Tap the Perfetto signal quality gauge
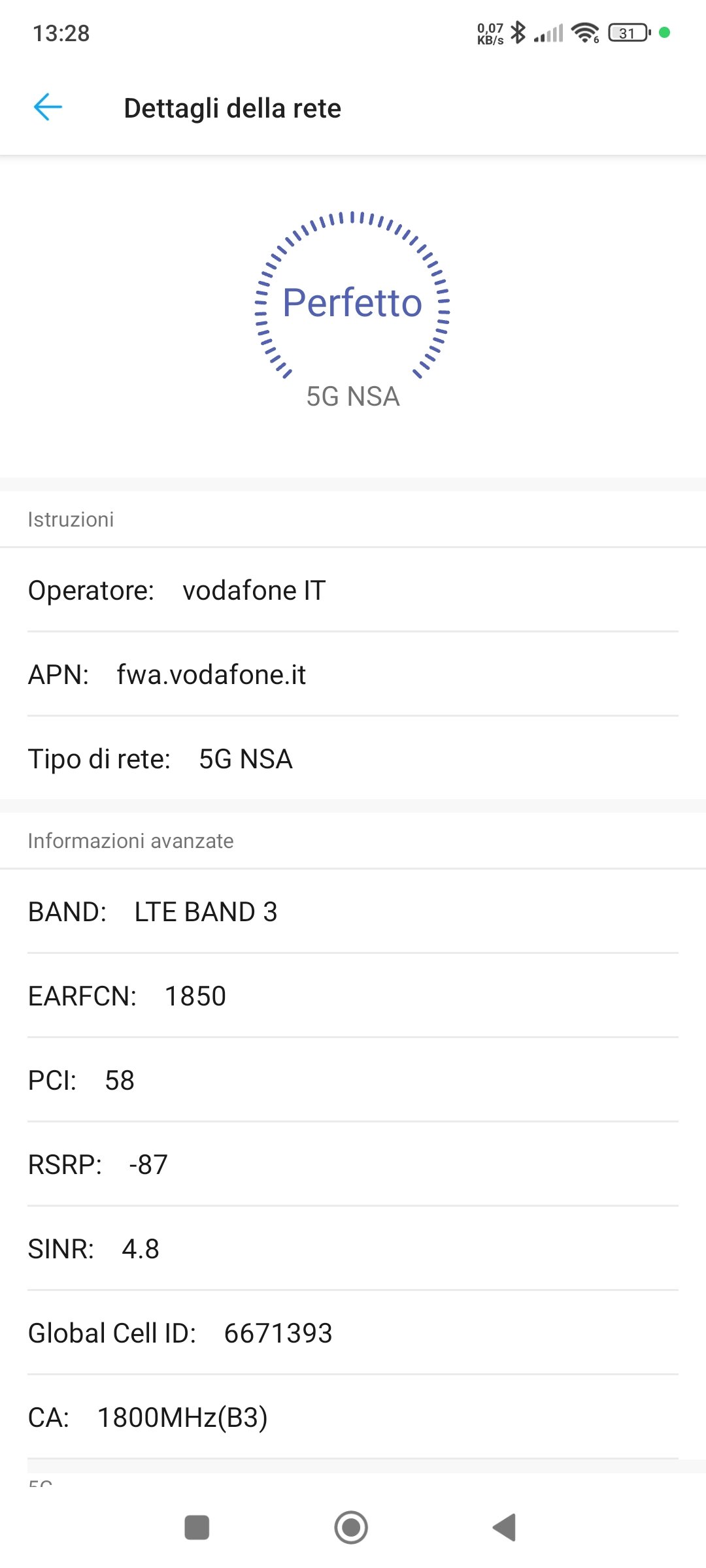706x1568 pixels. 352,302
